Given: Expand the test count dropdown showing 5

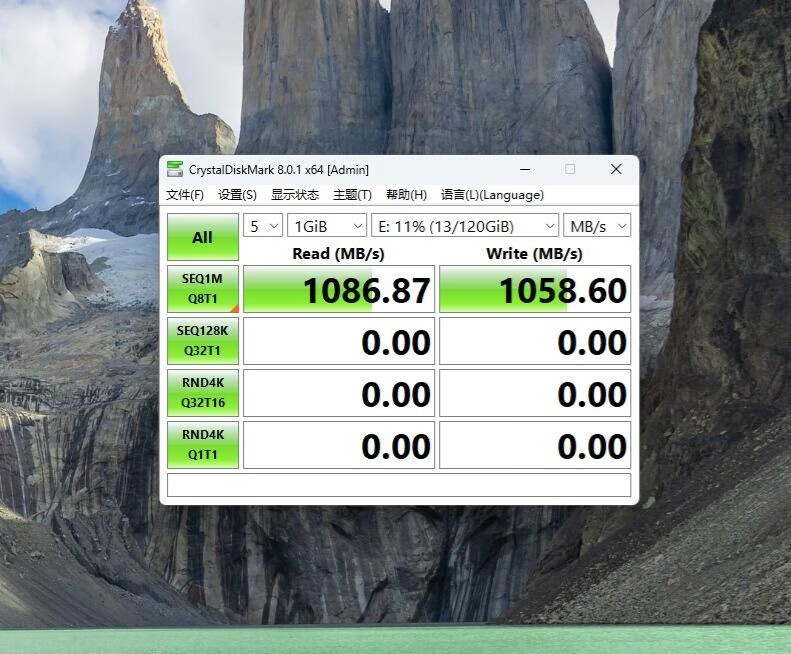Looking at the screenshot, I should pos(263,226).
